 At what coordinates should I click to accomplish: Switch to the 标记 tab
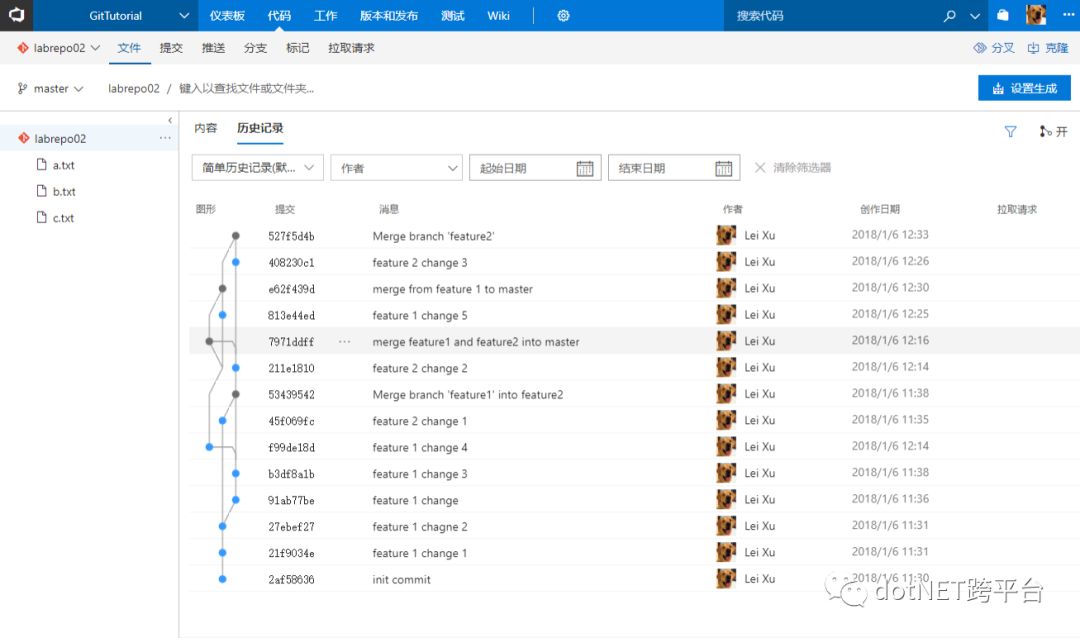297,48
